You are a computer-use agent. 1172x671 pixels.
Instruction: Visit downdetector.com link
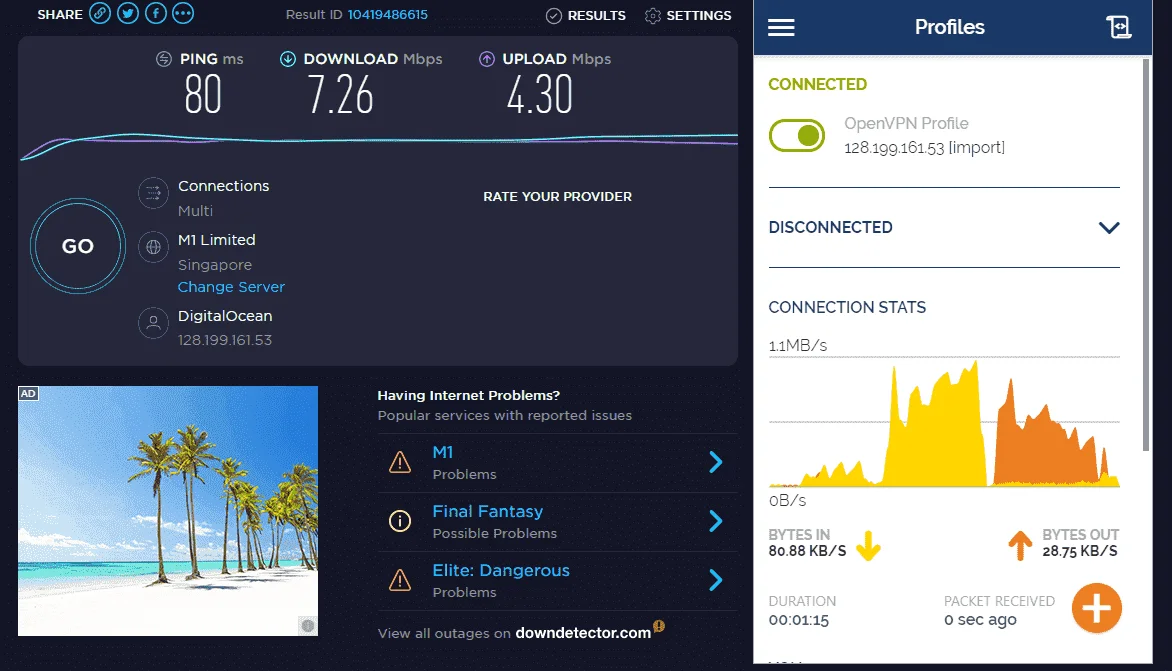pyautogui.click(x=583, y=633)
